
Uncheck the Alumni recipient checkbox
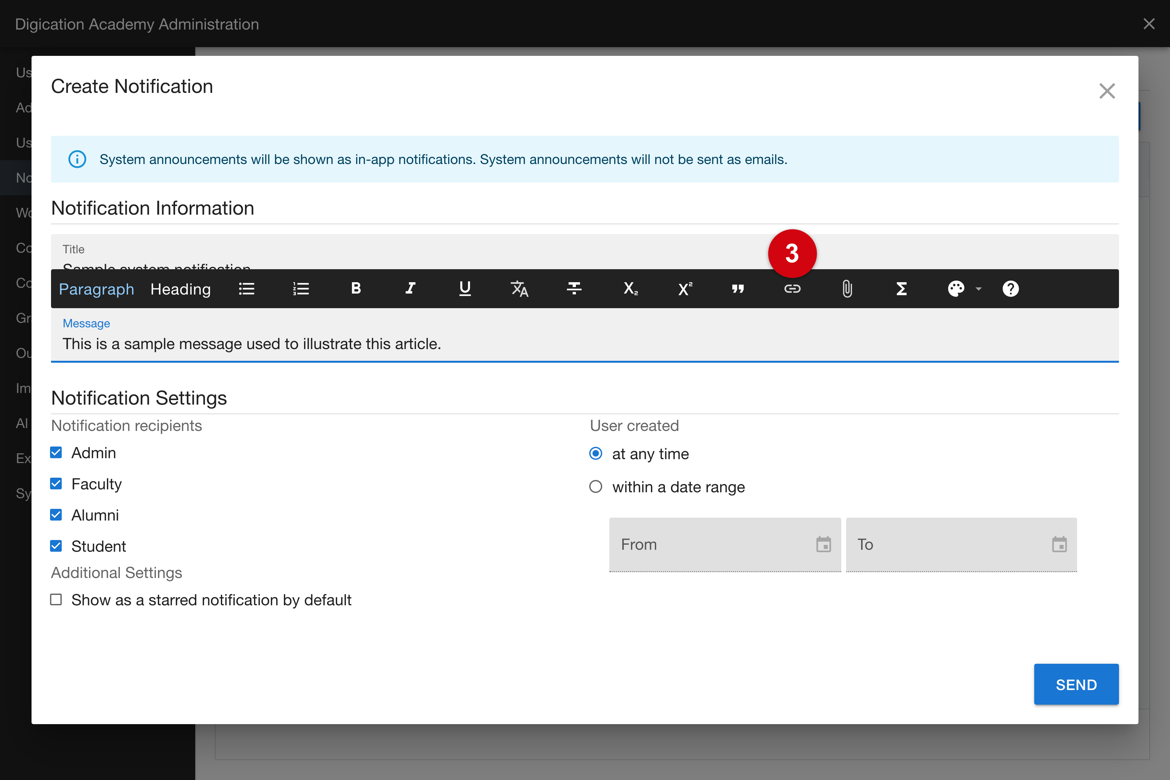point(56,515)
